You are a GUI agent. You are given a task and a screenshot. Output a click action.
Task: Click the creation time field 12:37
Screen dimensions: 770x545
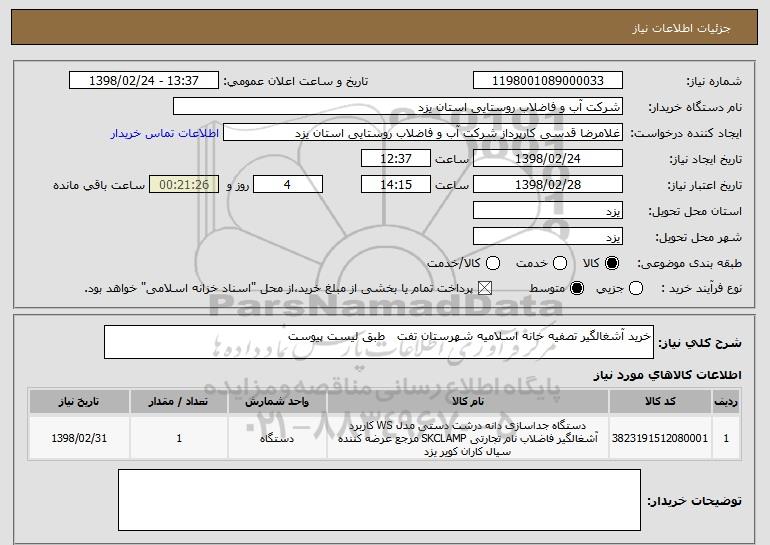coord(396,159)
